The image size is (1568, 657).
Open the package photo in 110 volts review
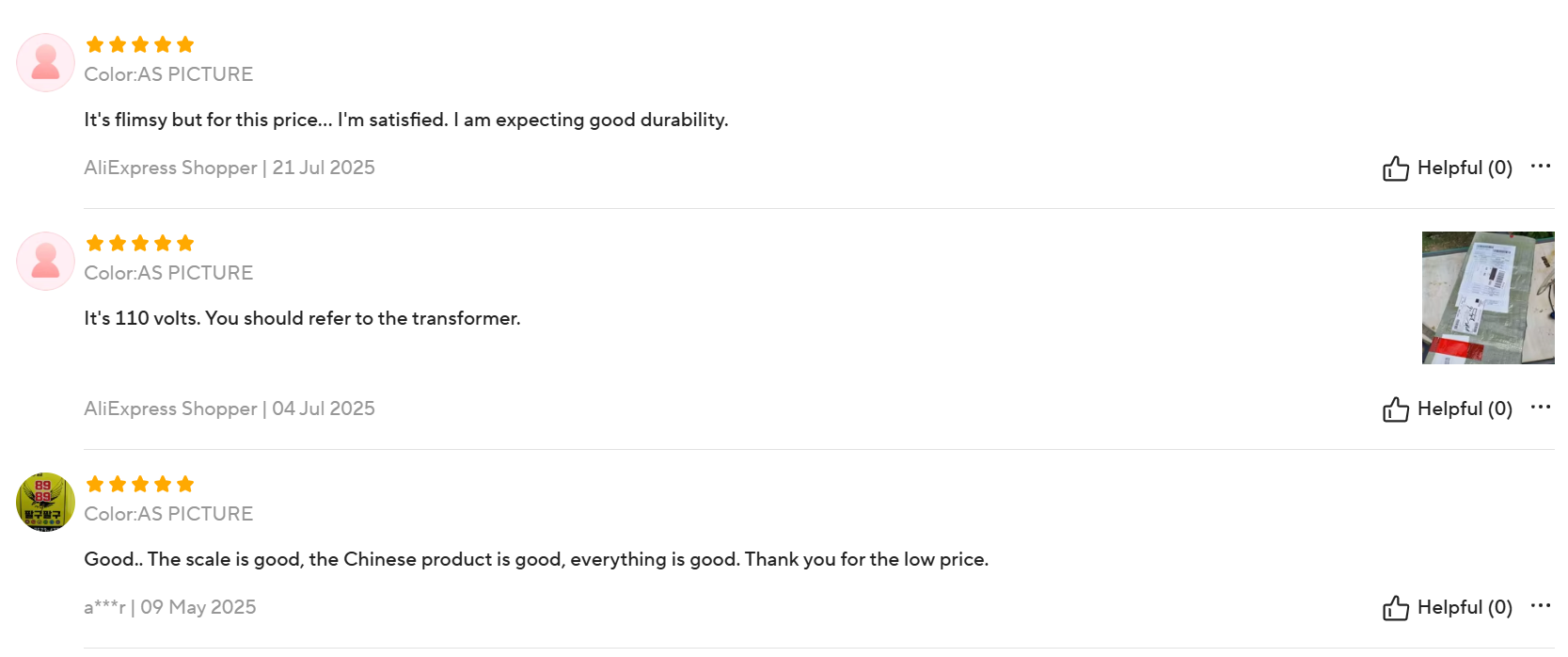[x=1488, y=297]
